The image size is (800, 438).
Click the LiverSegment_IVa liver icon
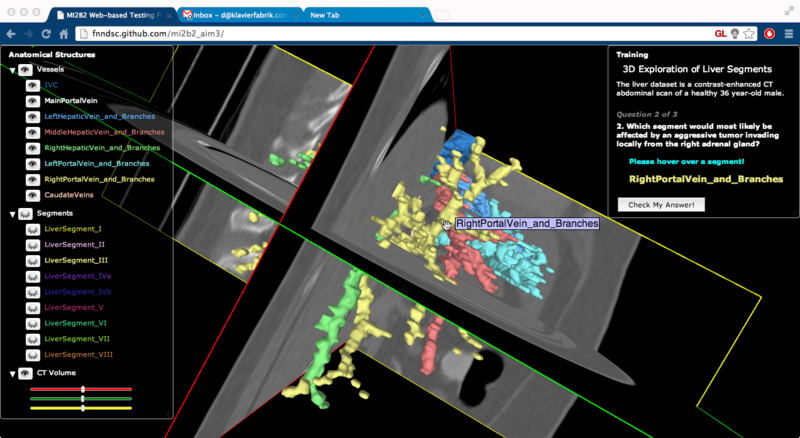[x=34, y=276]
